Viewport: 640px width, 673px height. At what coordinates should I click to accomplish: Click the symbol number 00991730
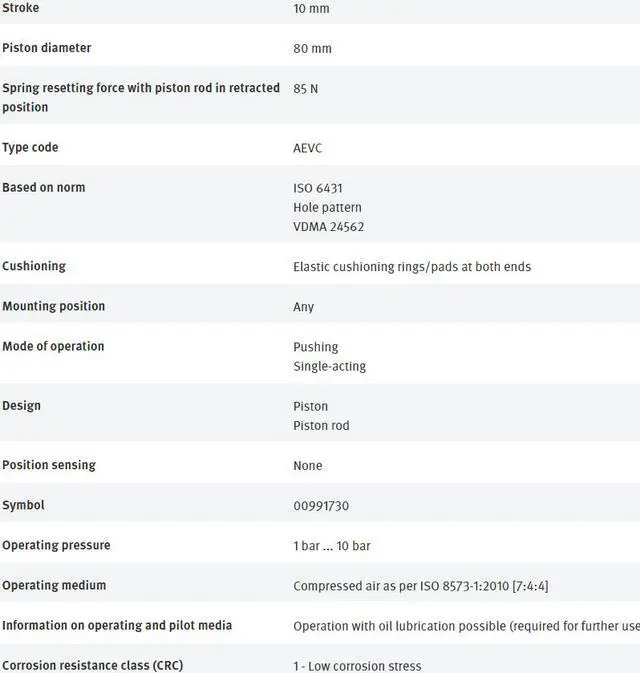(320, 506)
